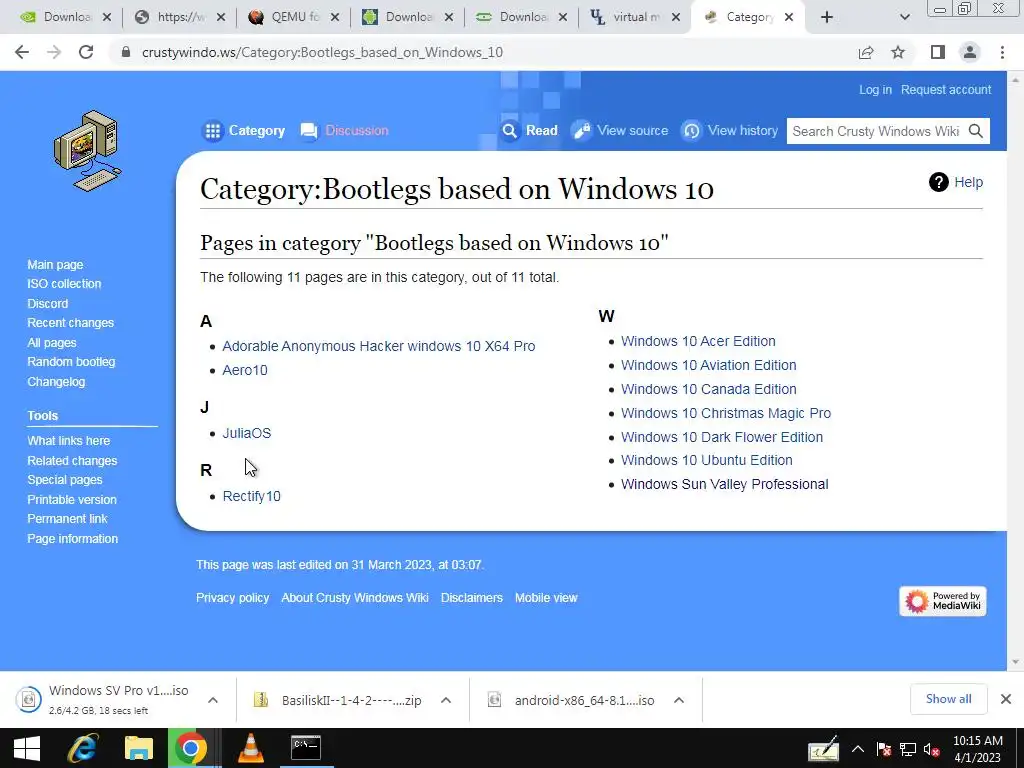The width and height of the screenshot is (1024, 768).
Task: Open the JuliaOS page link
Action: [247, 433]
